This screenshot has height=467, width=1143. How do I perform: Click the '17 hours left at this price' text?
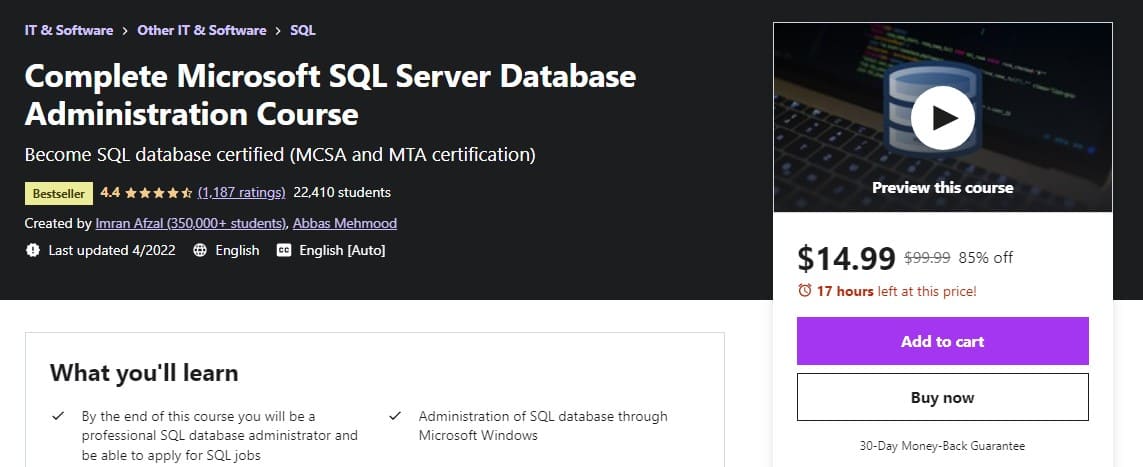[x=897, y=291]
